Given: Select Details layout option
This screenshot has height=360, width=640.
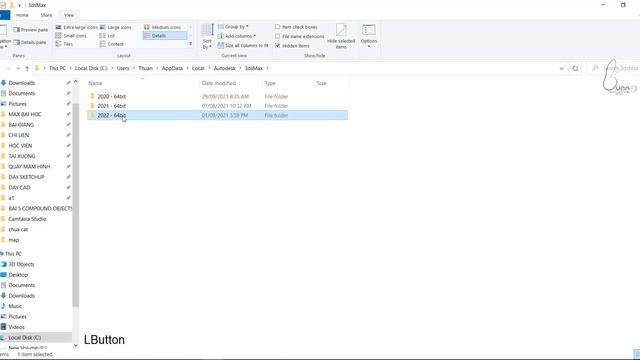Looking at the screenshot, I should click(165, 36).
